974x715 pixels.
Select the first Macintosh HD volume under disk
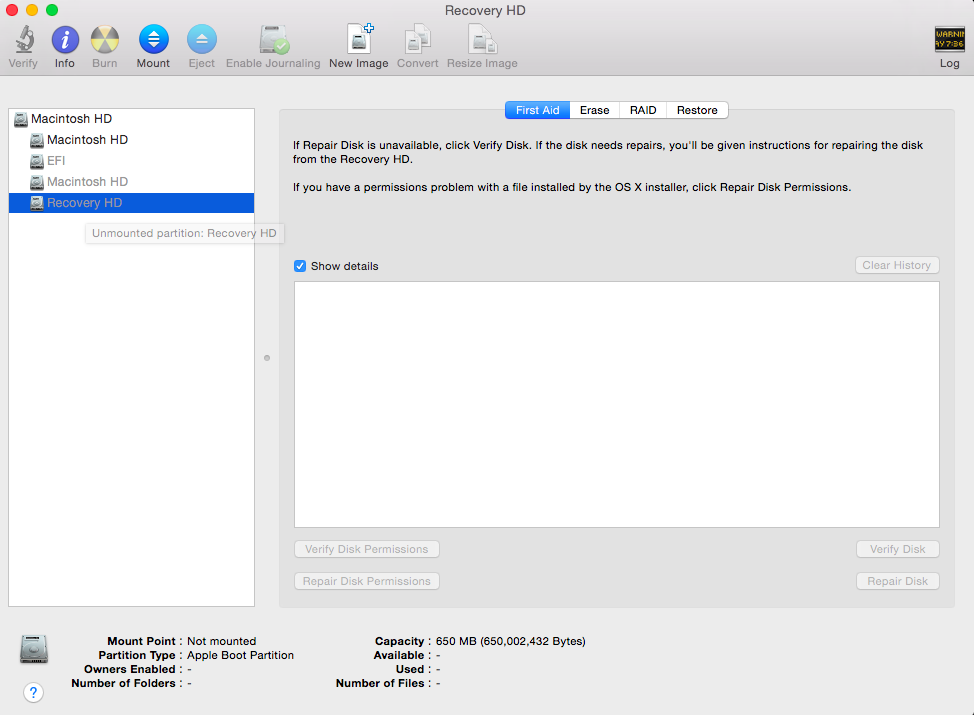pyautogui.click(x=132, y=140)
